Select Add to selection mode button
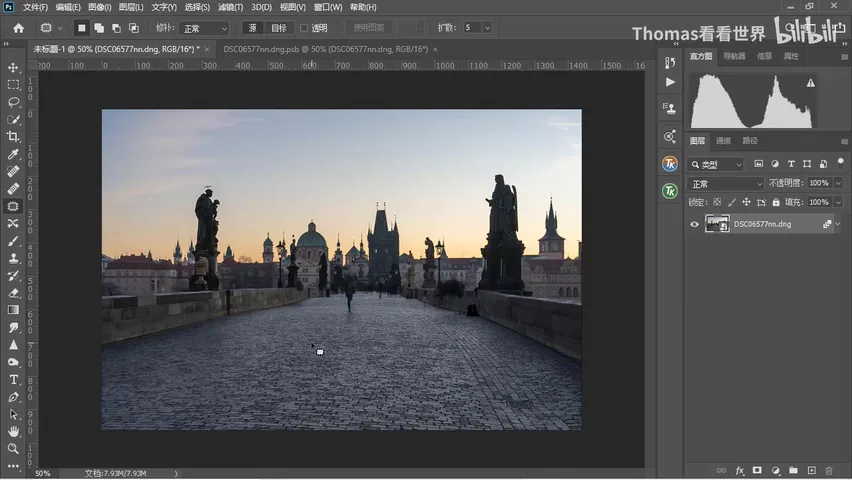This screenshot has height=480, width=852. pos(99,28)
